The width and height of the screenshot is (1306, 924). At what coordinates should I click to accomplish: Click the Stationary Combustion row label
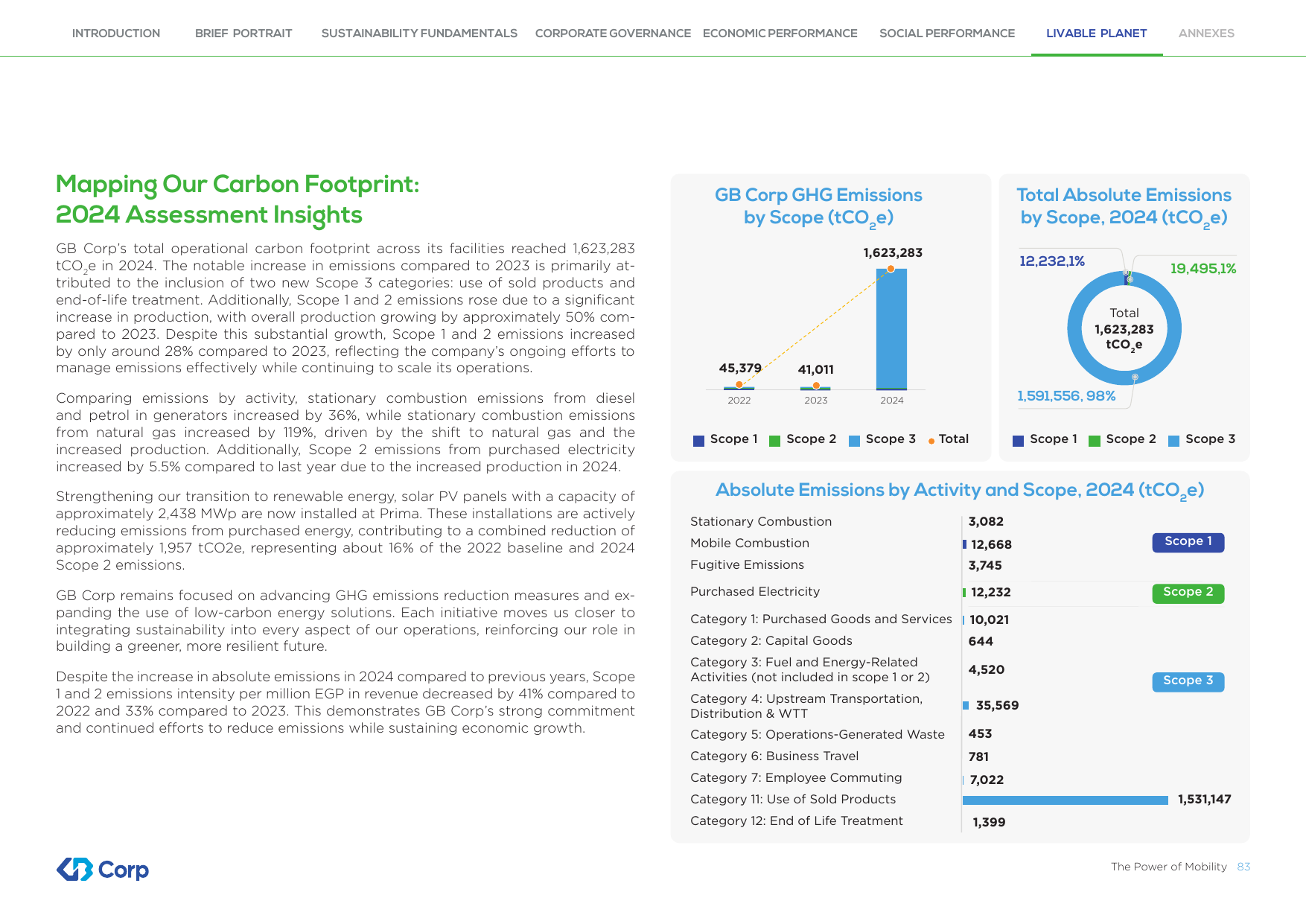coord(761,522)
